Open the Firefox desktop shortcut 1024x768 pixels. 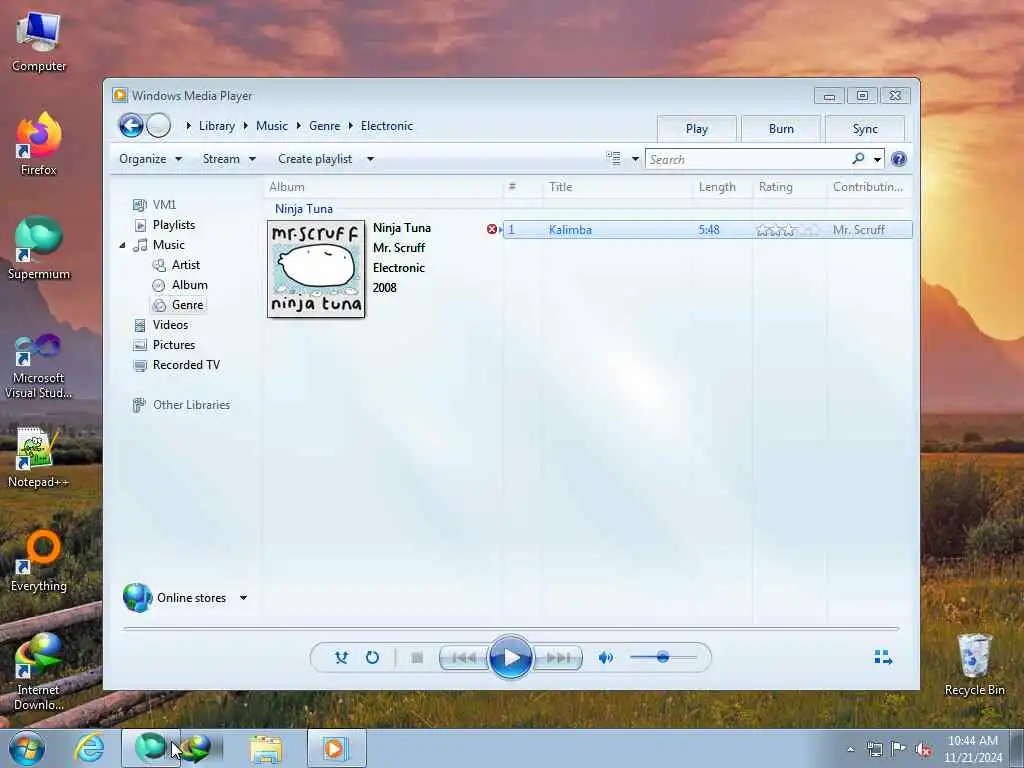point(39,144)
